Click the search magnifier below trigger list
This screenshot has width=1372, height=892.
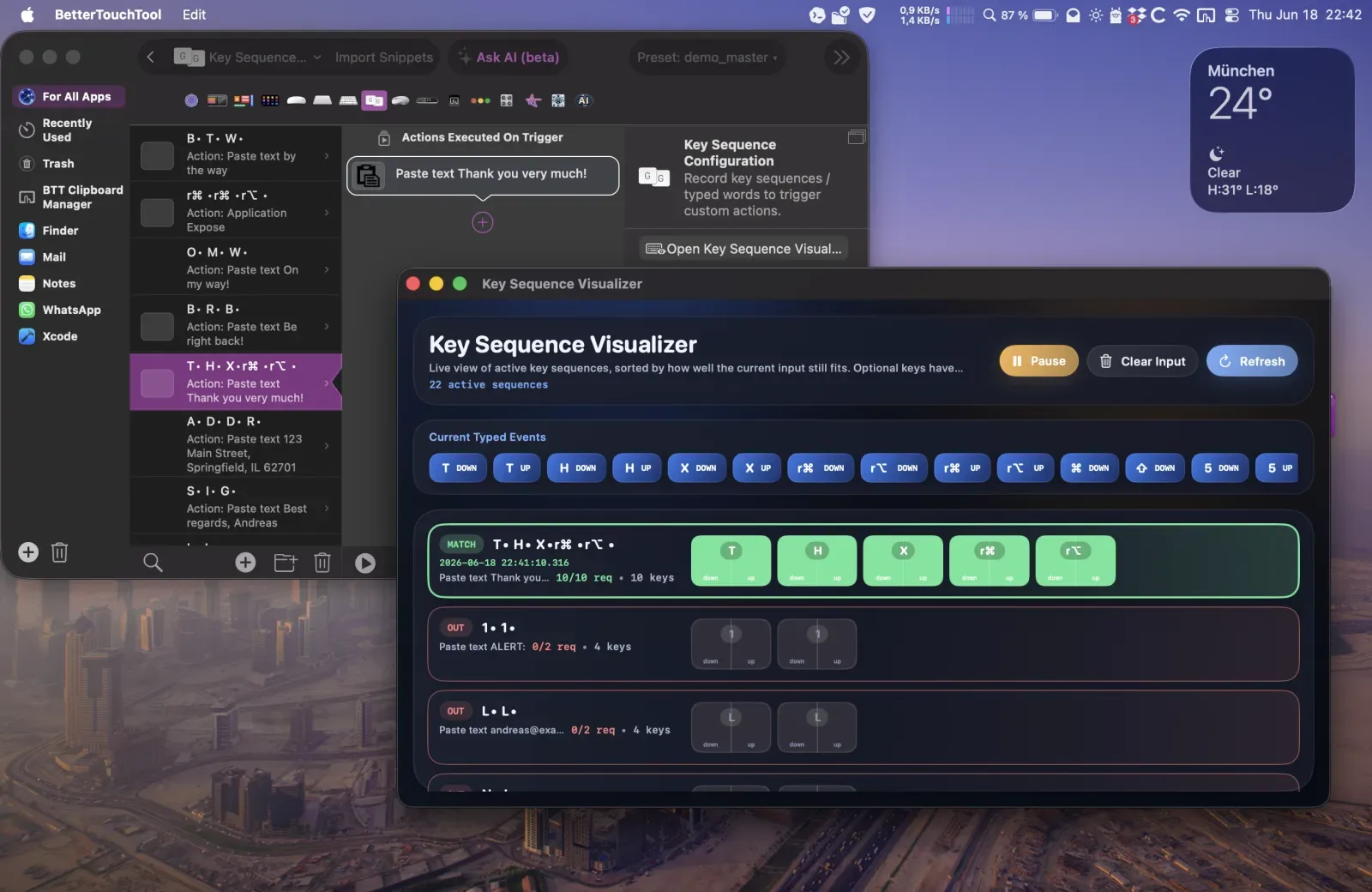[153, 563]
